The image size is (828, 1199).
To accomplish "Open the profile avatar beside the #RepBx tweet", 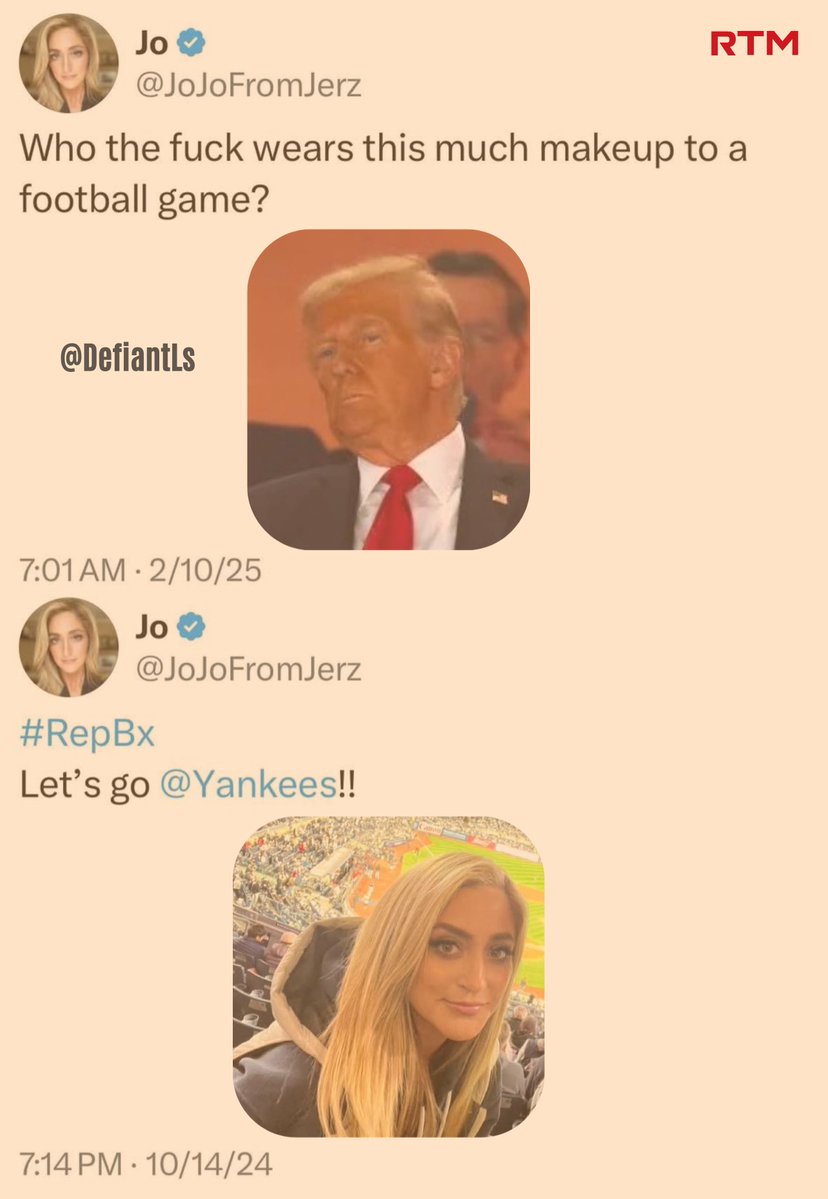I will [x=69, y=647].
